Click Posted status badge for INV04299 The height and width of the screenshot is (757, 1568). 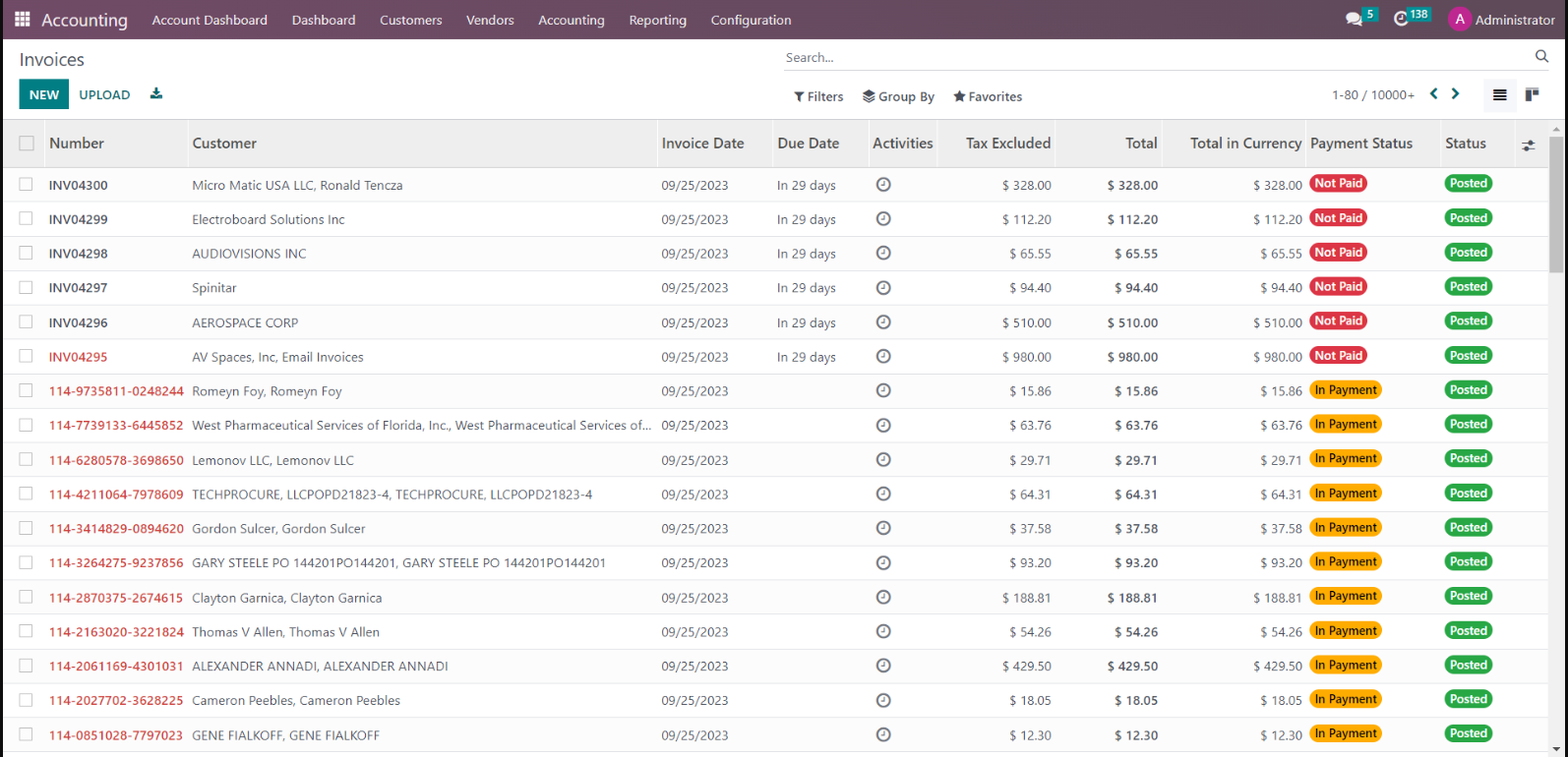click(1469, 218)
